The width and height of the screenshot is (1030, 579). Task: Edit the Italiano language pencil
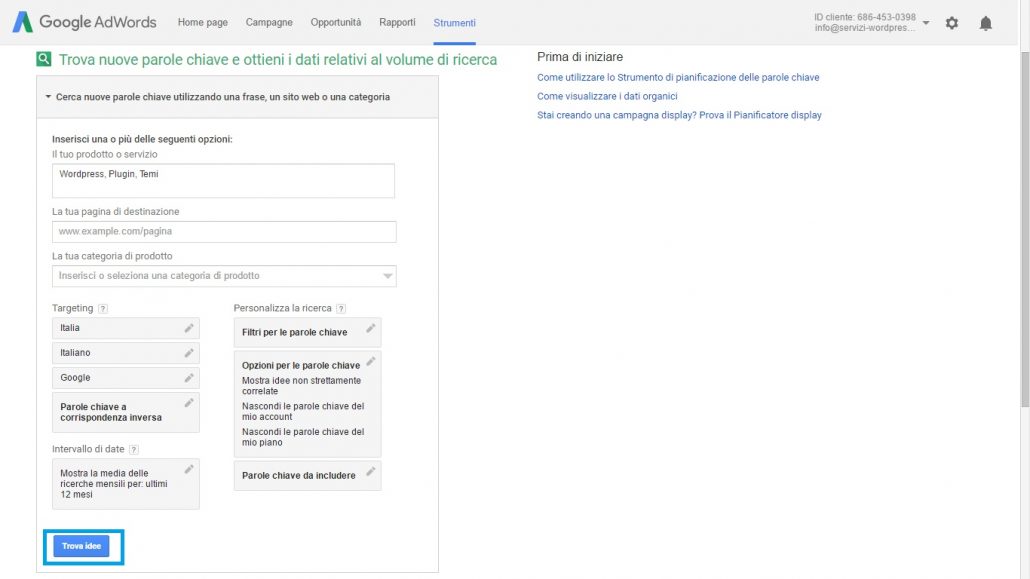[x=189, y=353]
